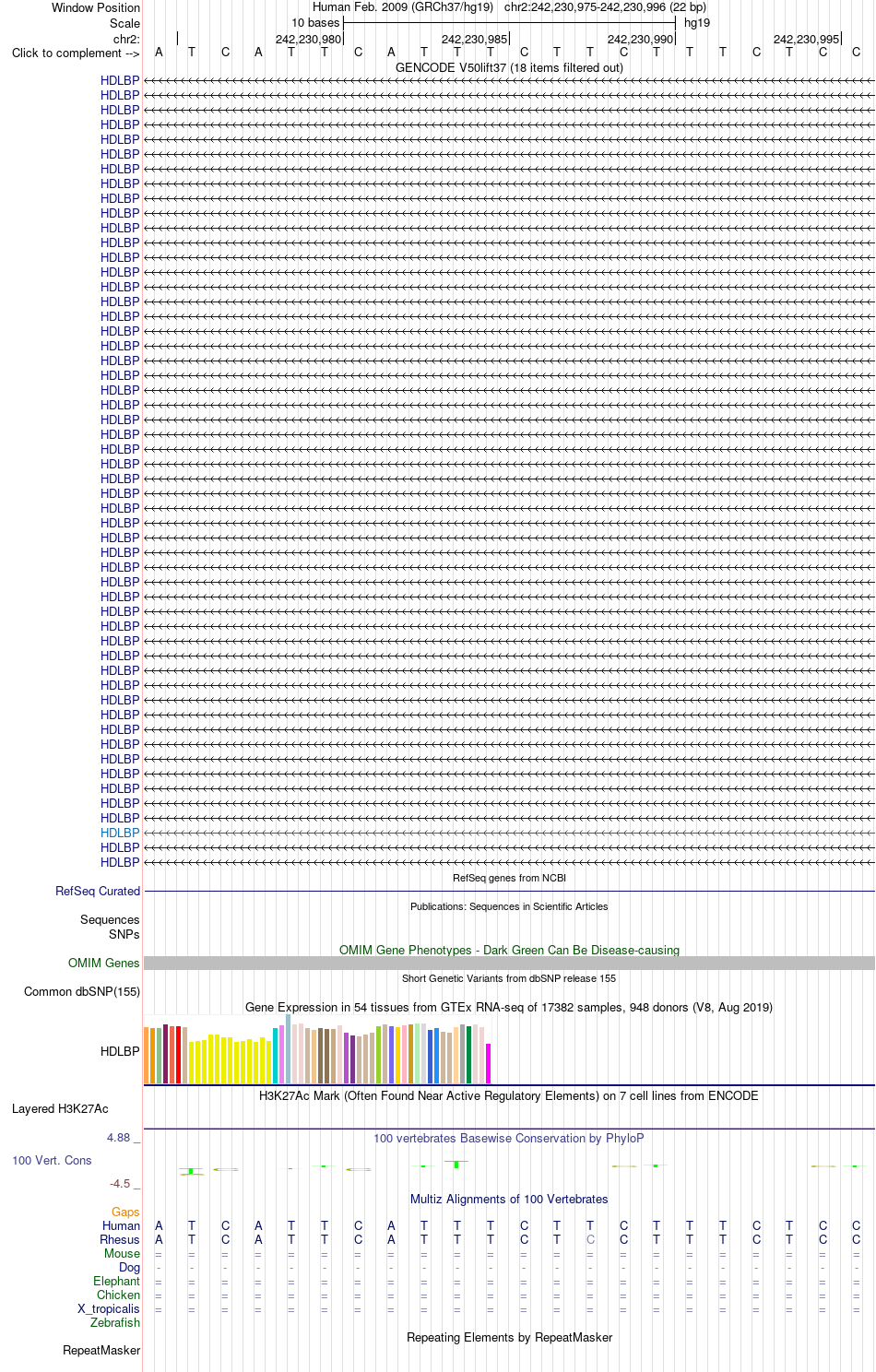Select the OMIM Genes side label

103,963
